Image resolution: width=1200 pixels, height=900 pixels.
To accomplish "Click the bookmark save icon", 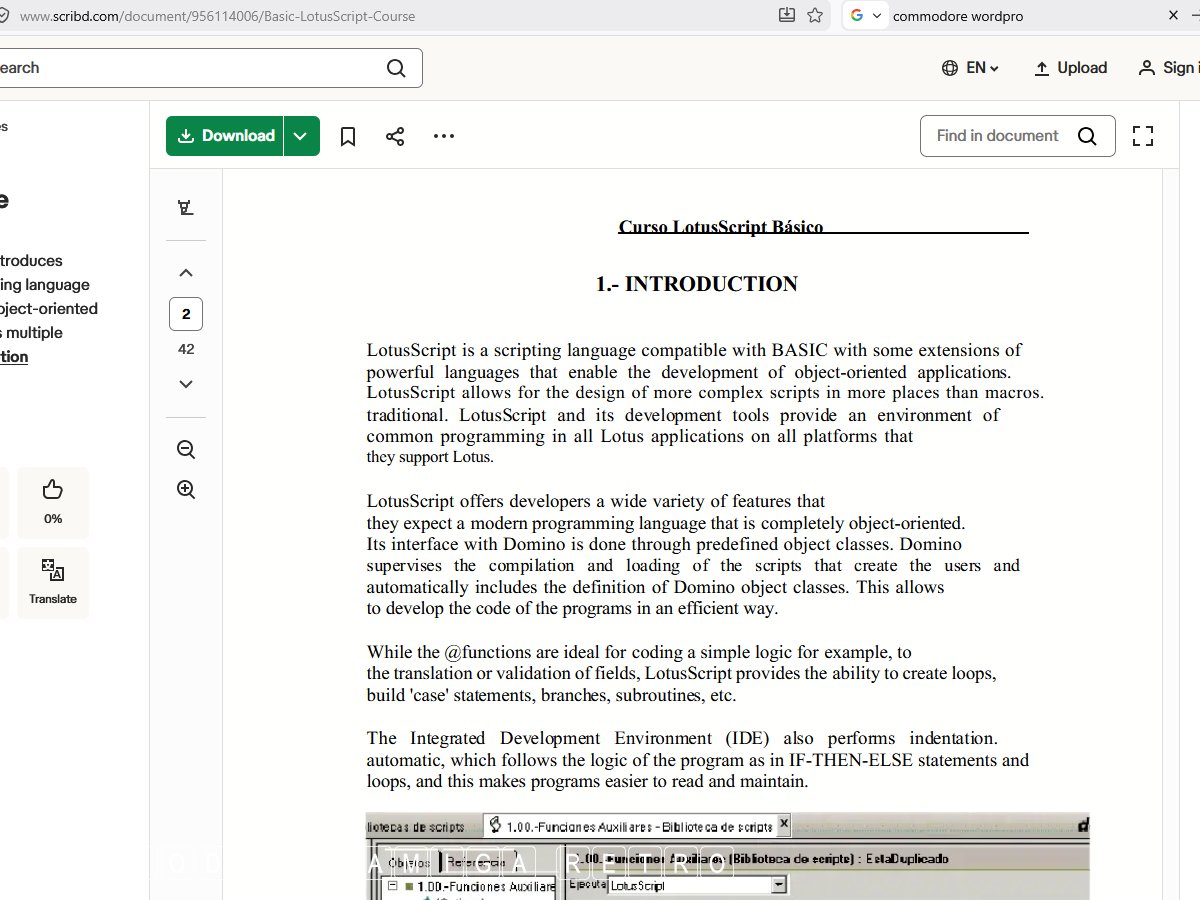I will (x=348, y=136).
